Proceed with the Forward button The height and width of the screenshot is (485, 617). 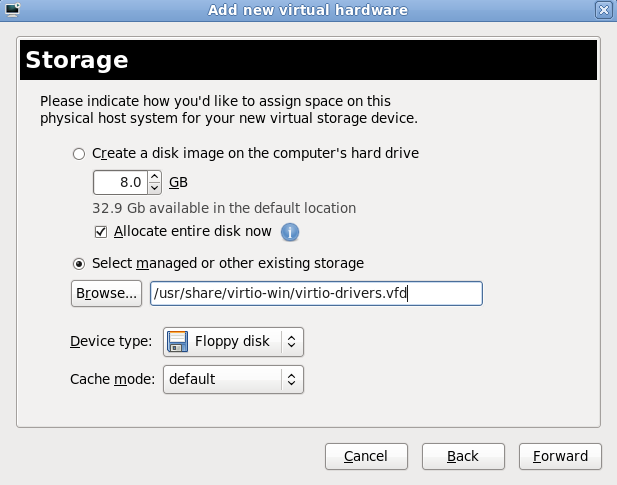pos(560,456)
